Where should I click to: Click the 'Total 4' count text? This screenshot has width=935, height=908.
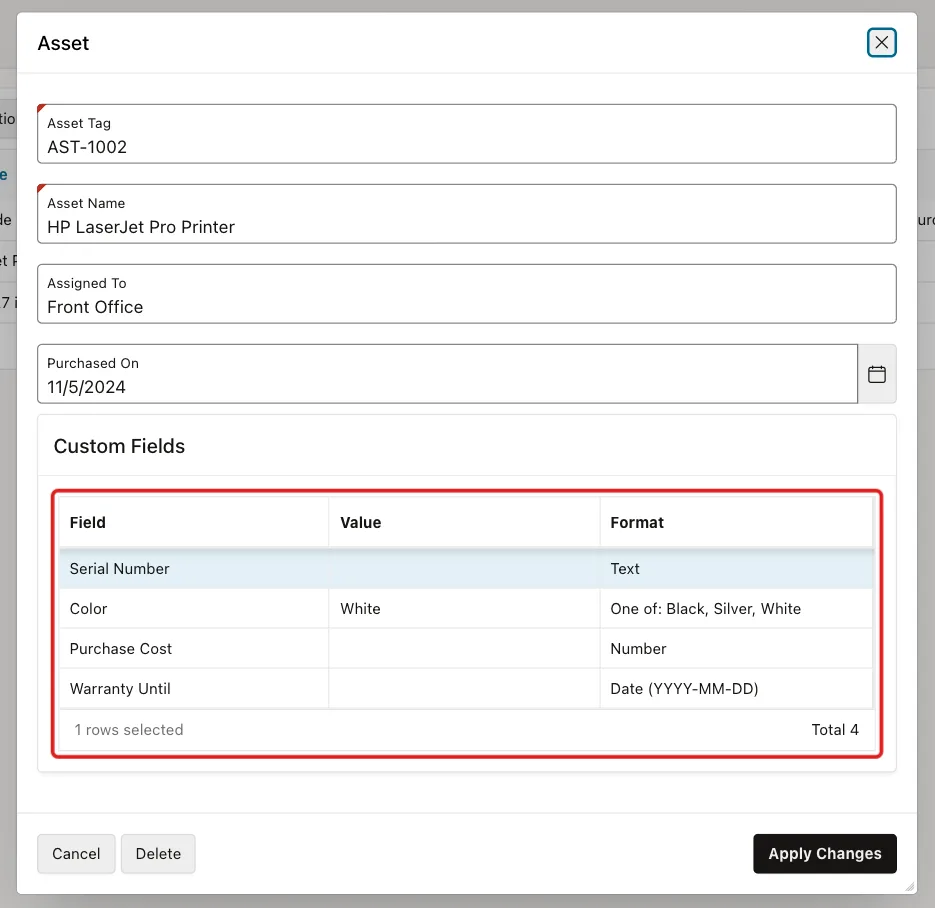click(x=835, y=730)
